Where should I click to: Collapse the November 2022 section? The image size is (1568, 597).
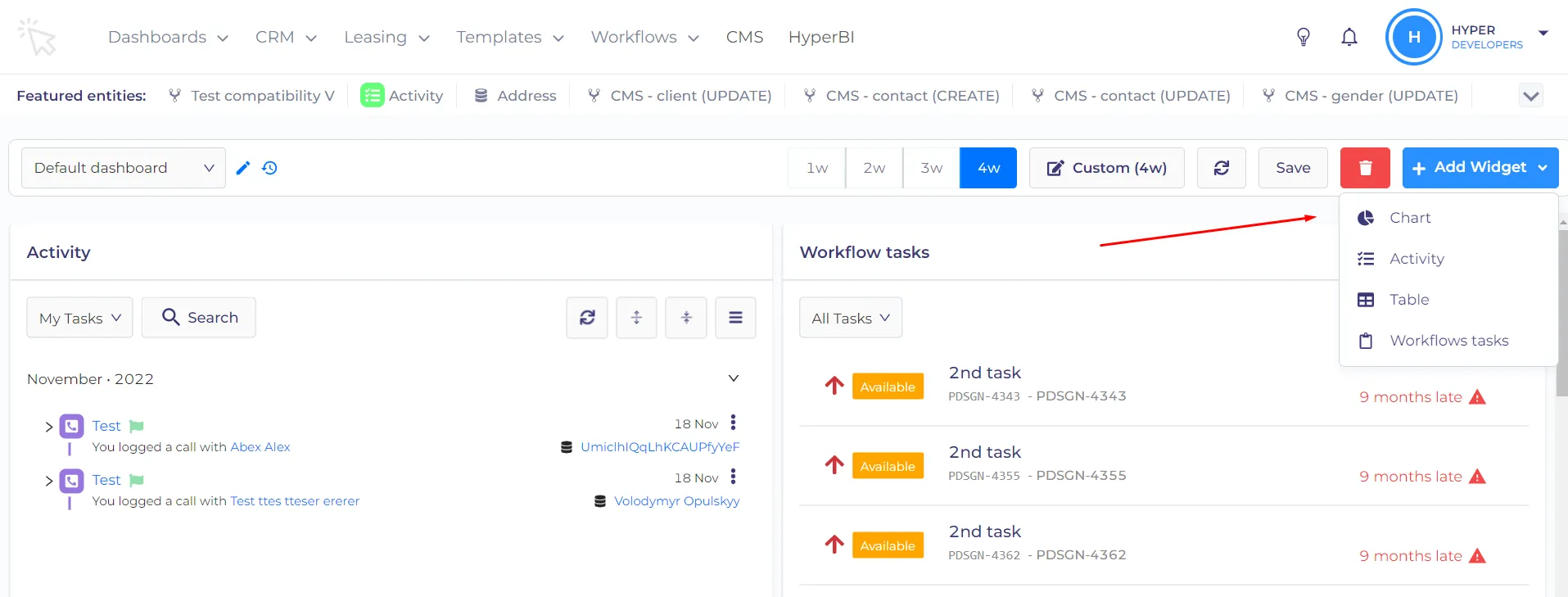(x=734, y=378)
